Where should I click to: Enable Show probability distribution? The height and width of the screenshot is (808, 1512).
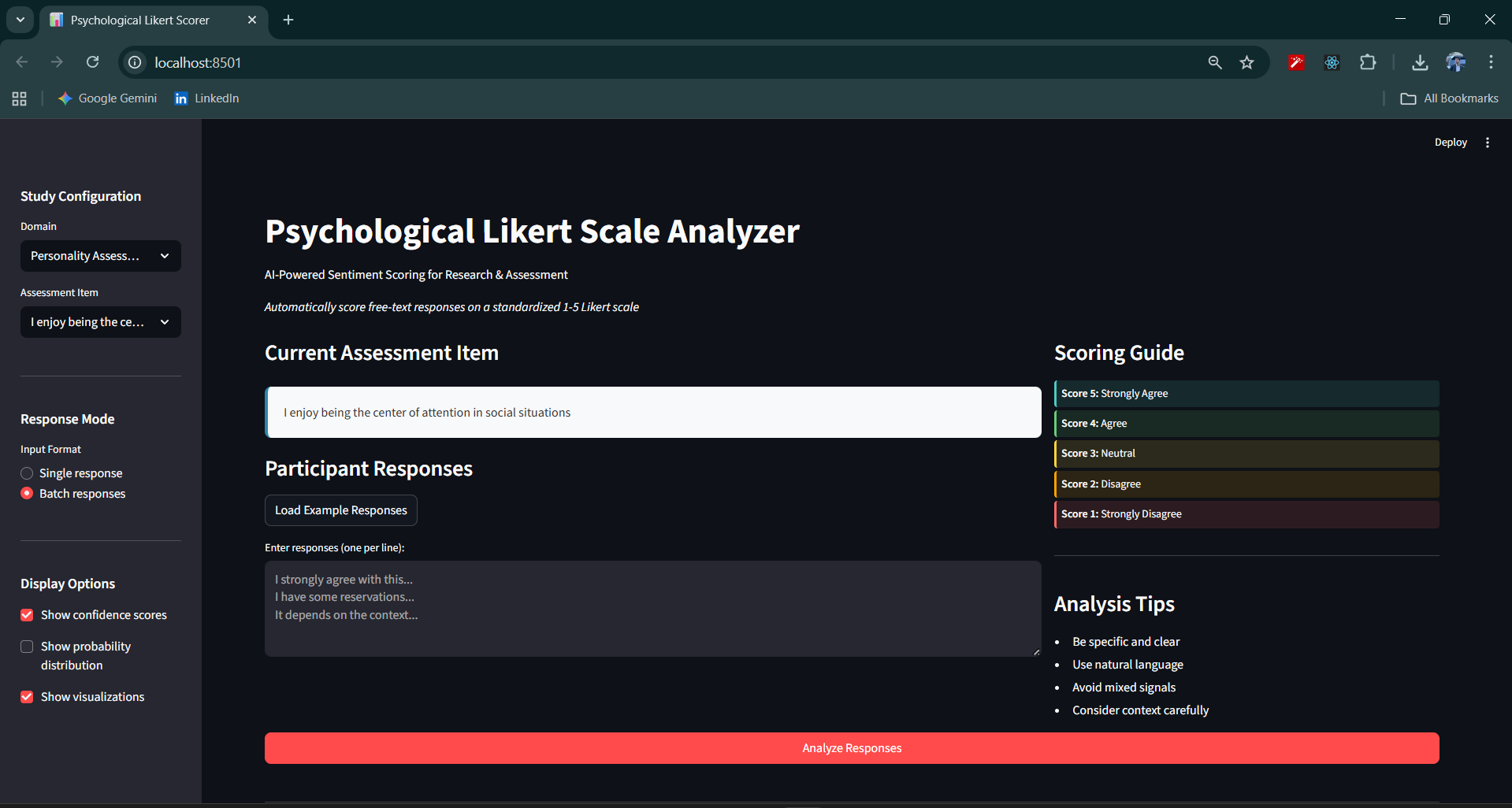pyautogui.click(x=27, y=646)
